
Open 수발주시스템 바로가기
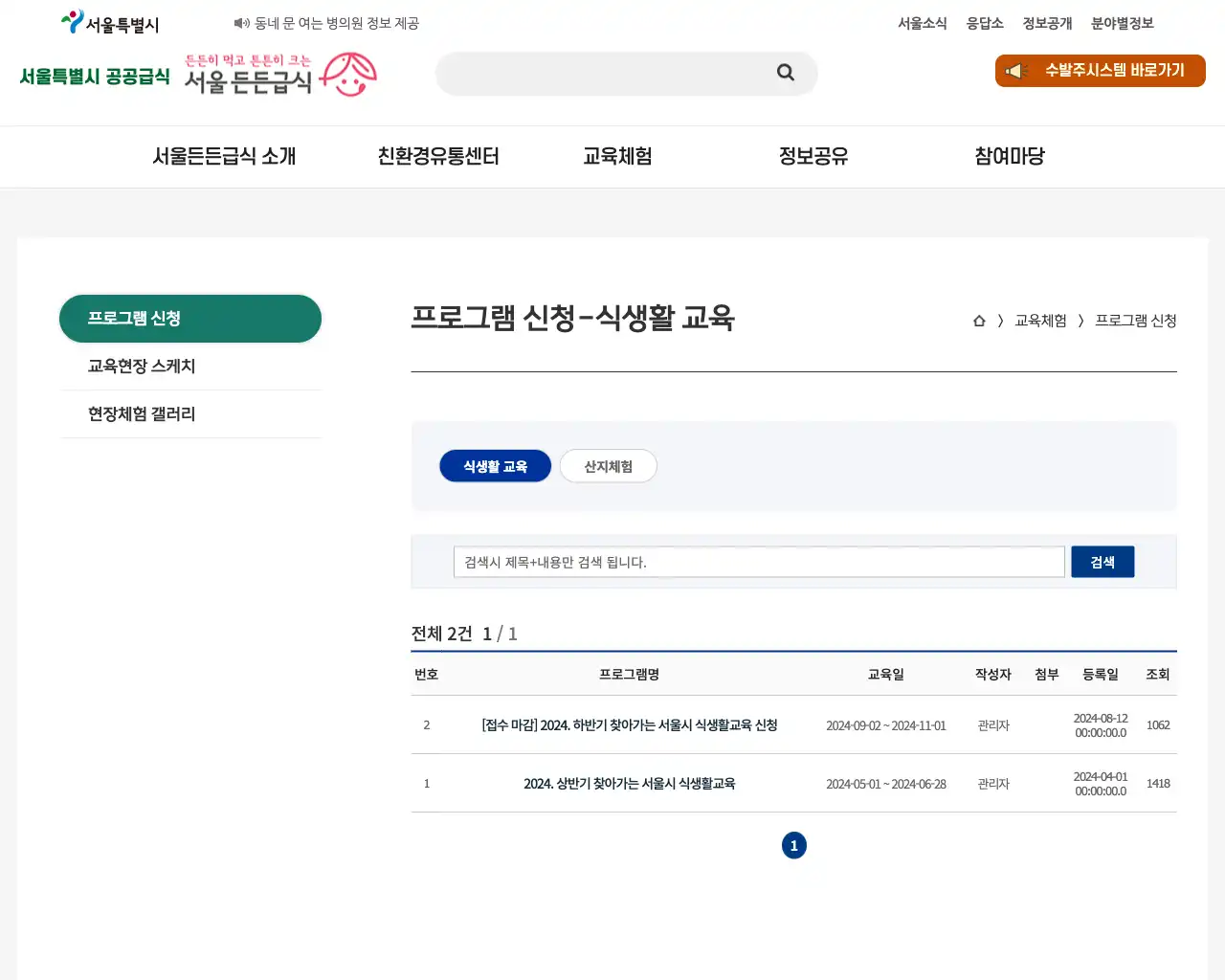(1101, 71)
